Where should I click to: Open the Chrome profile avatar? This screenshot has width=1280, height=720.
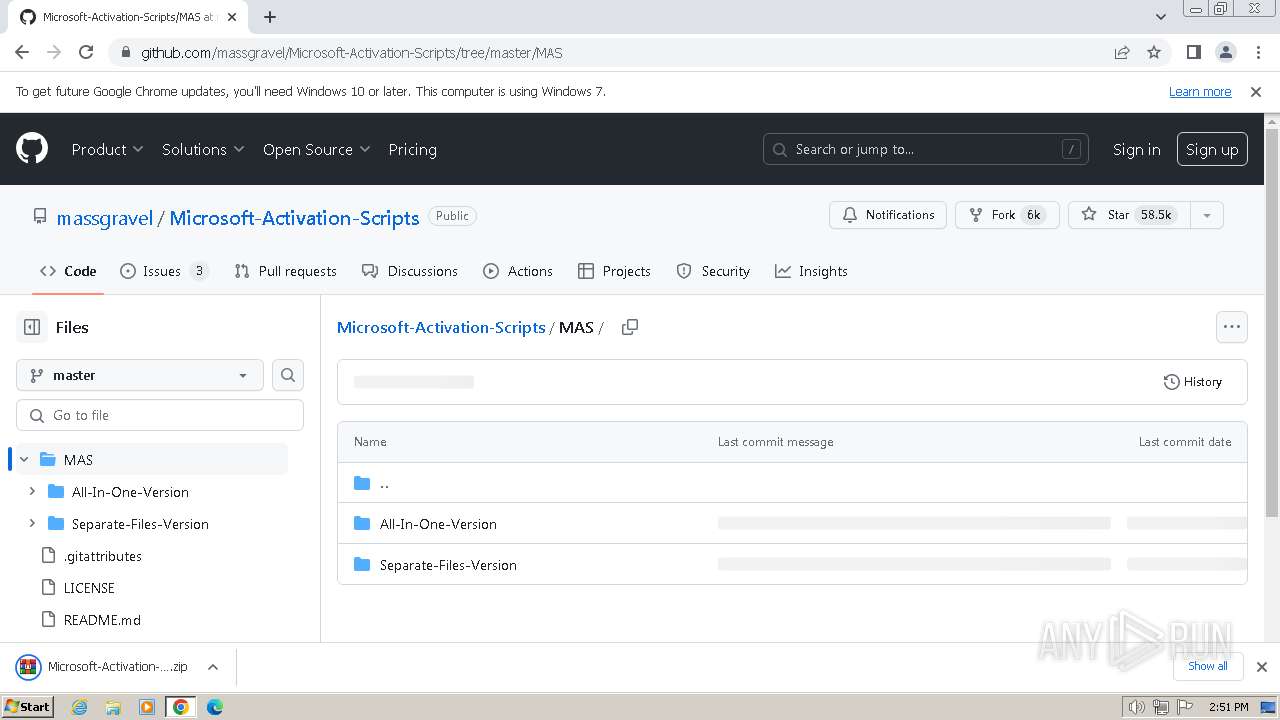(x=1225, y=53)
